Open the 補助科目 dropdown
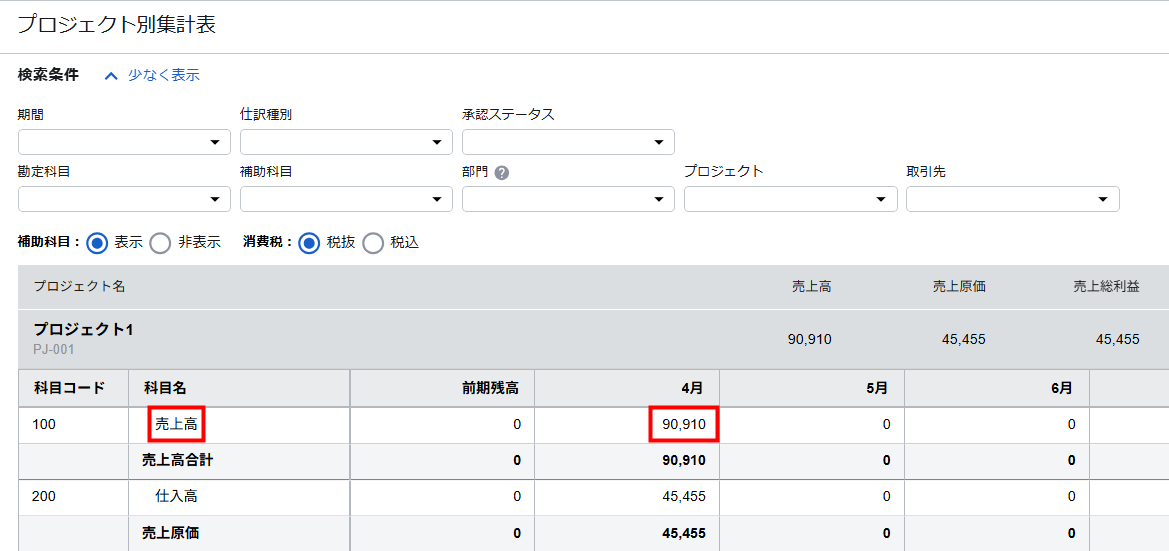This screenshot has height=551, width=1169. click(346, 199)
